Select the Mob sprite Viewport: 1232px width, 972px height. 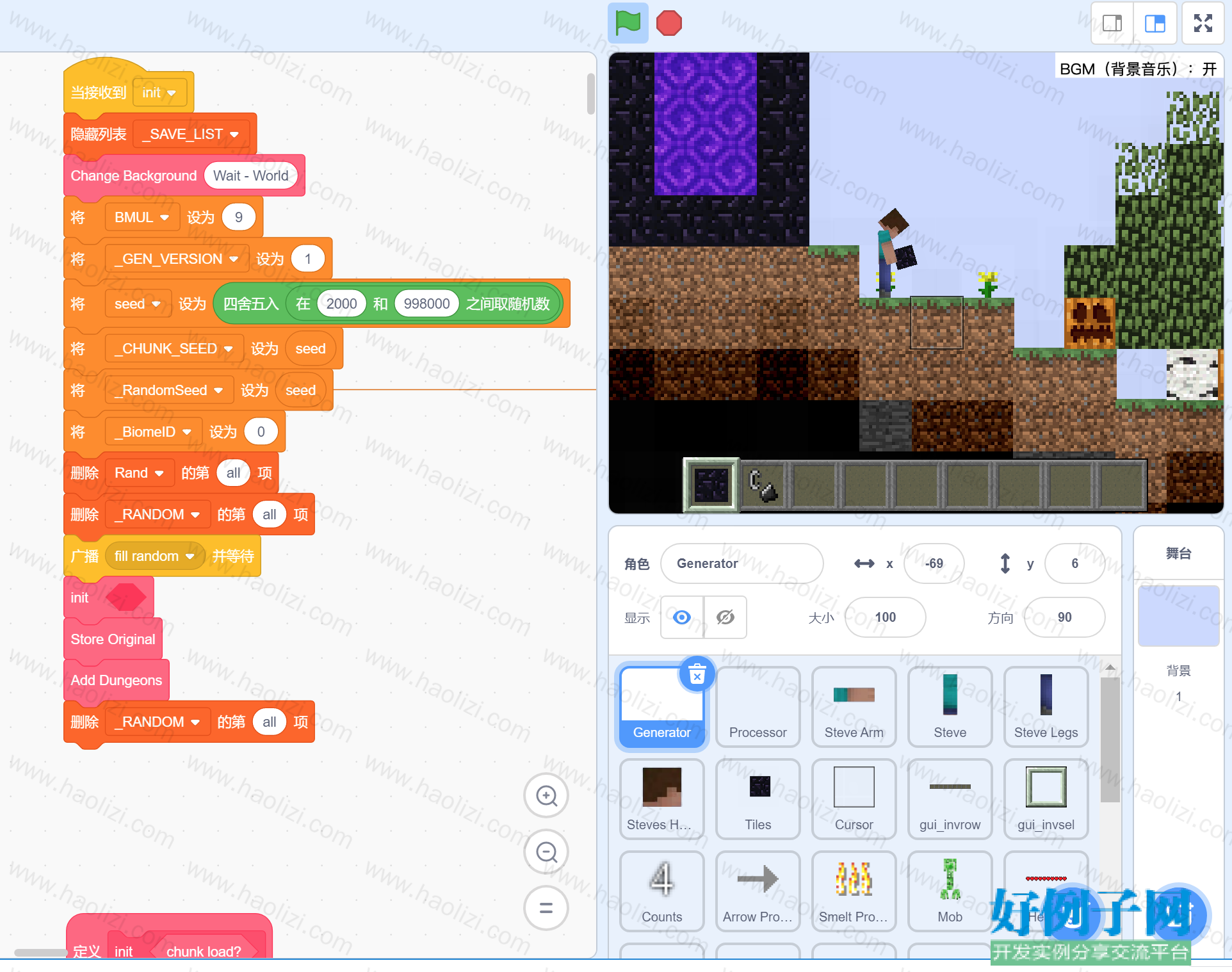coord(950,891)
